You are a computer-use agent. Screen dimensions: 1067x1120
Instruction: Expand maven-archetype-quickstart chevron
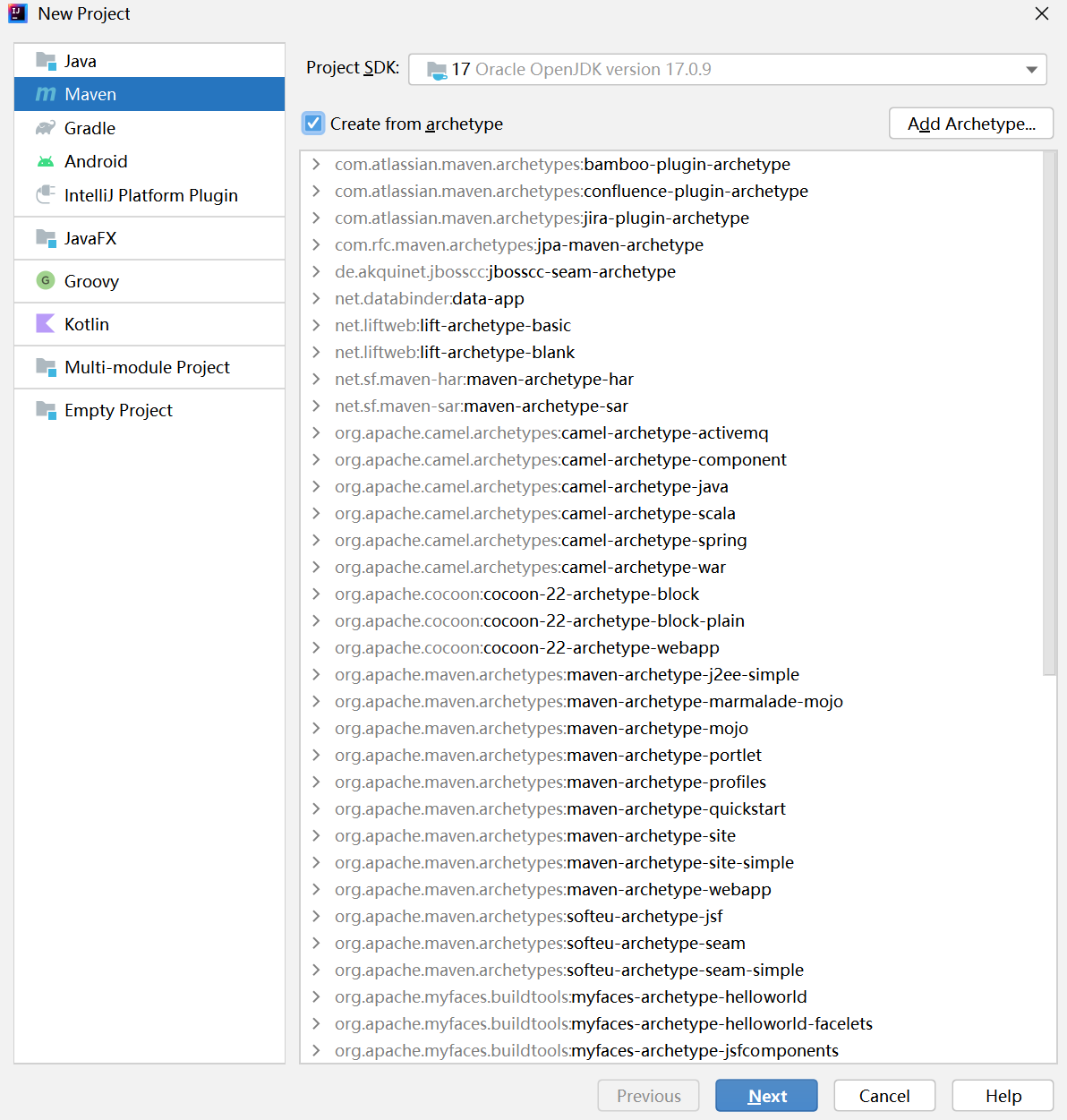(x=316, y=808)
